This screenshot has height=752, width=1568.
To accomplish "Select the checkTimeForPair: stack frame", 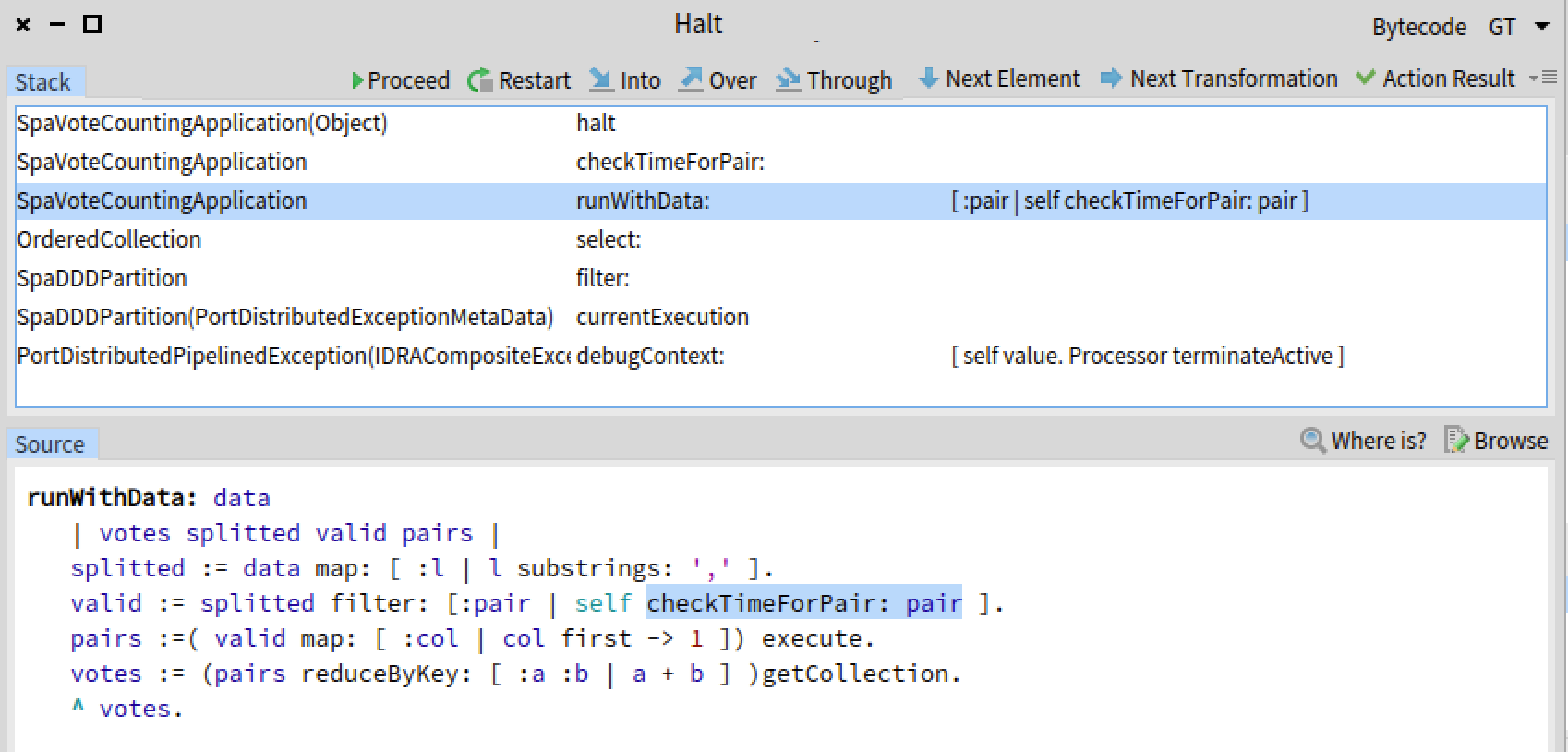I will pos(780,162).
